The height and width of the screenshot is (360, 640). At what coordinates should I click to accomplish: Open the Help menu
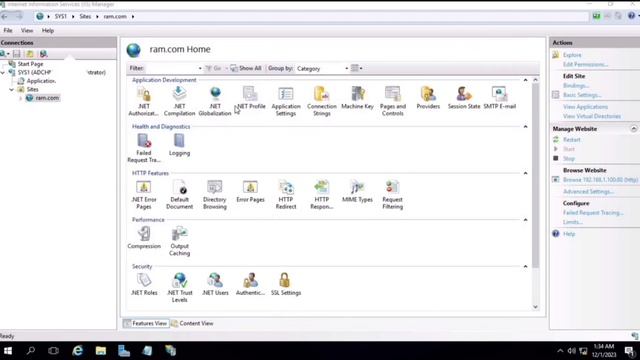tap(48, 30)
